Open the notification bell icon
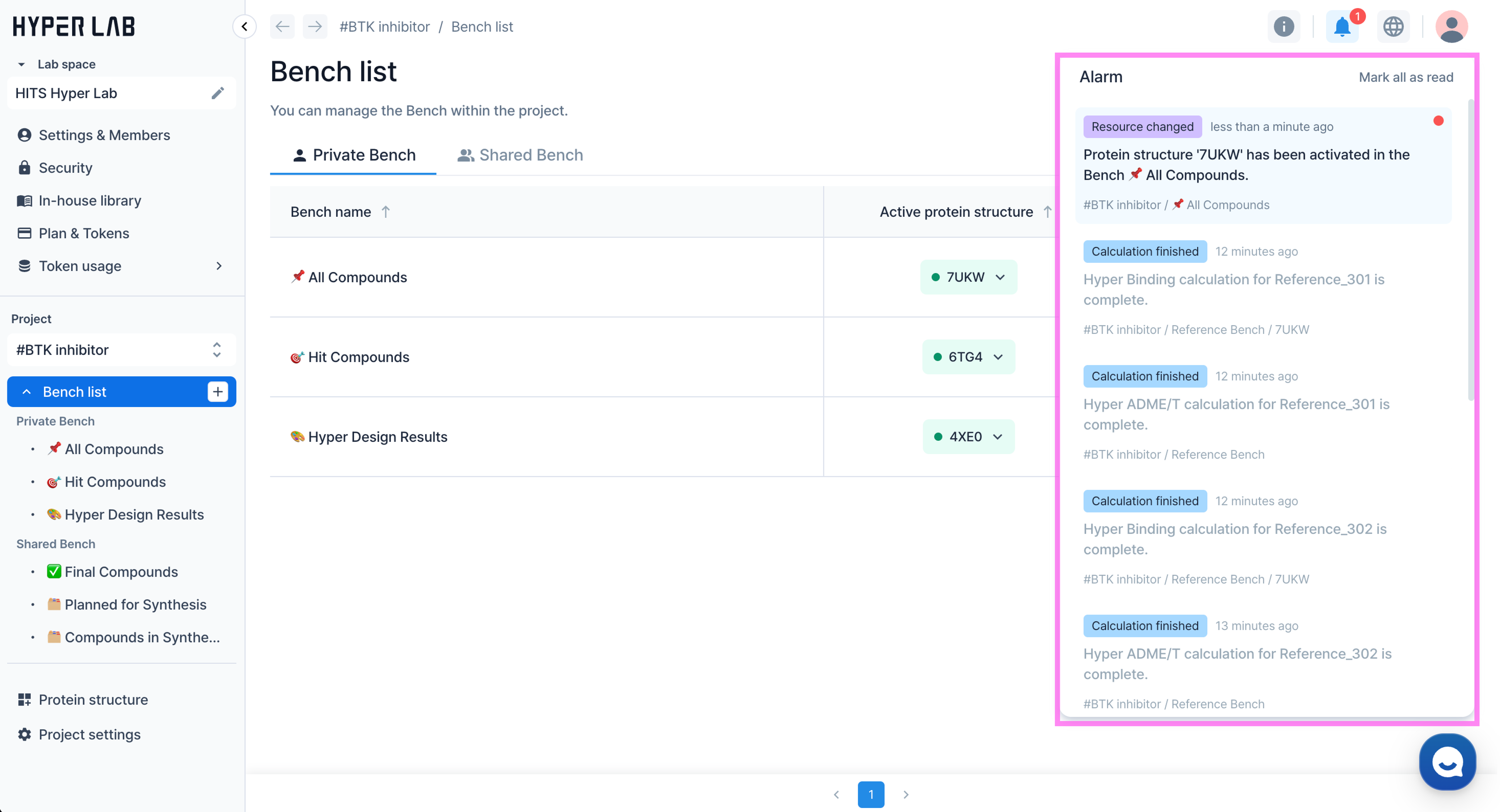The height and width of the screenshot is (812, 1500). (1342, 27)
